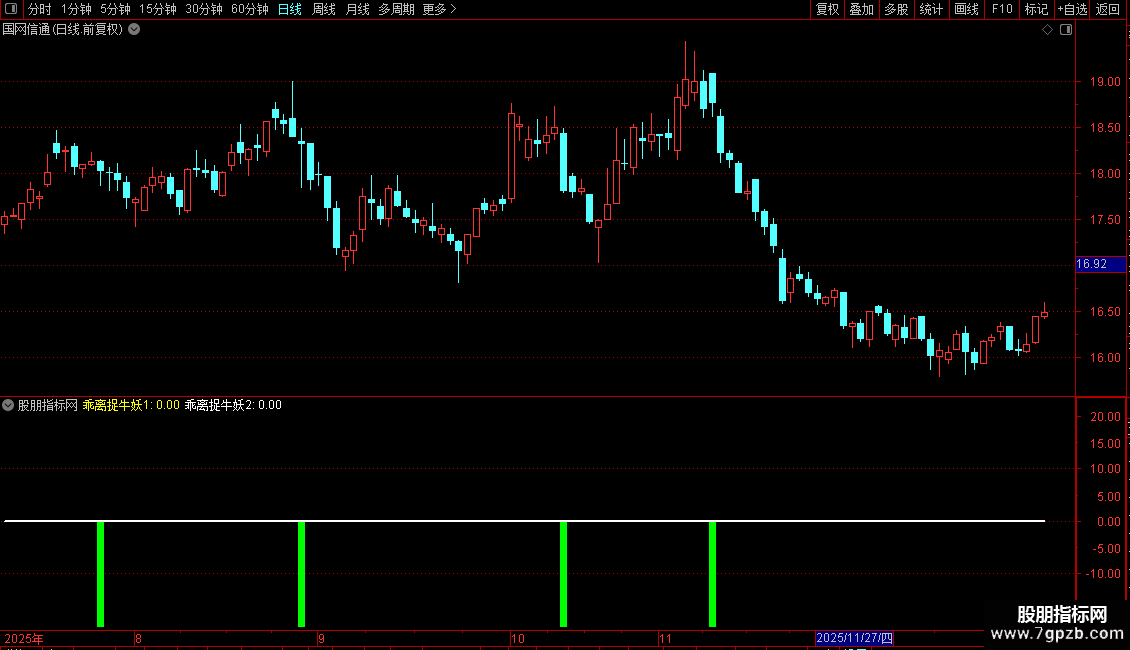Select the 30分钟 period
The height and width of the screenshot is (650, 1130).
(204, 9)
